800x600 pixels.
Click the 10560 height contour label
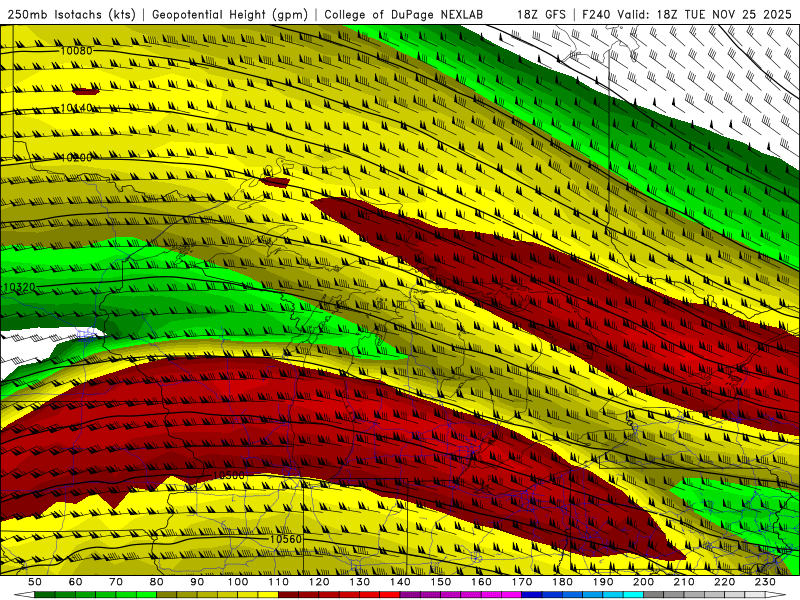pyautogui.click(x=286, y=539)
